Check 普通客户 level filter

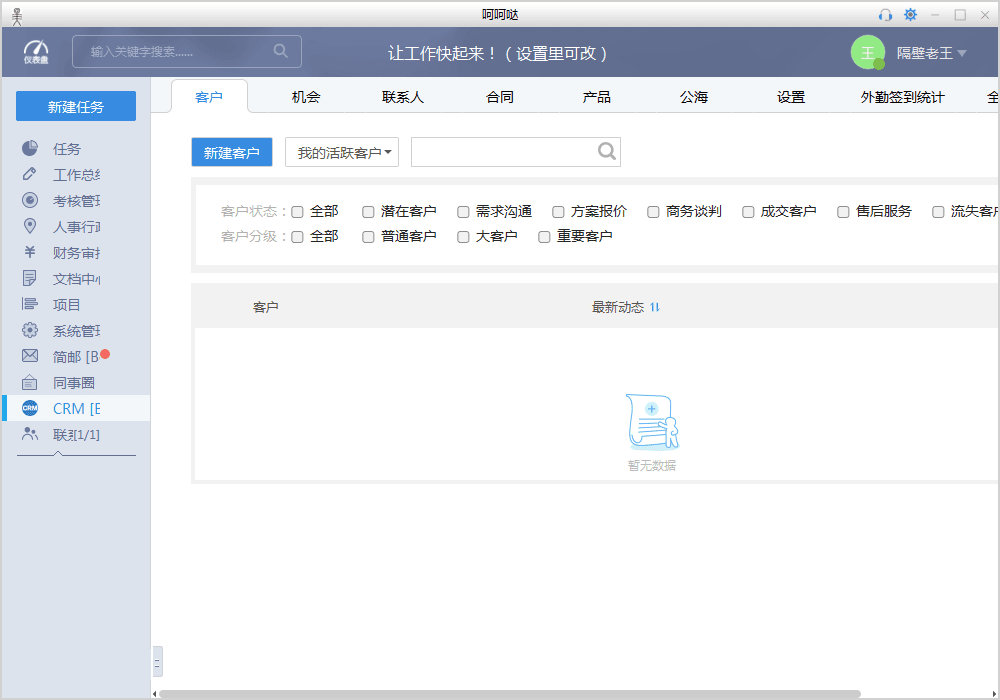(x=368, y=237)
